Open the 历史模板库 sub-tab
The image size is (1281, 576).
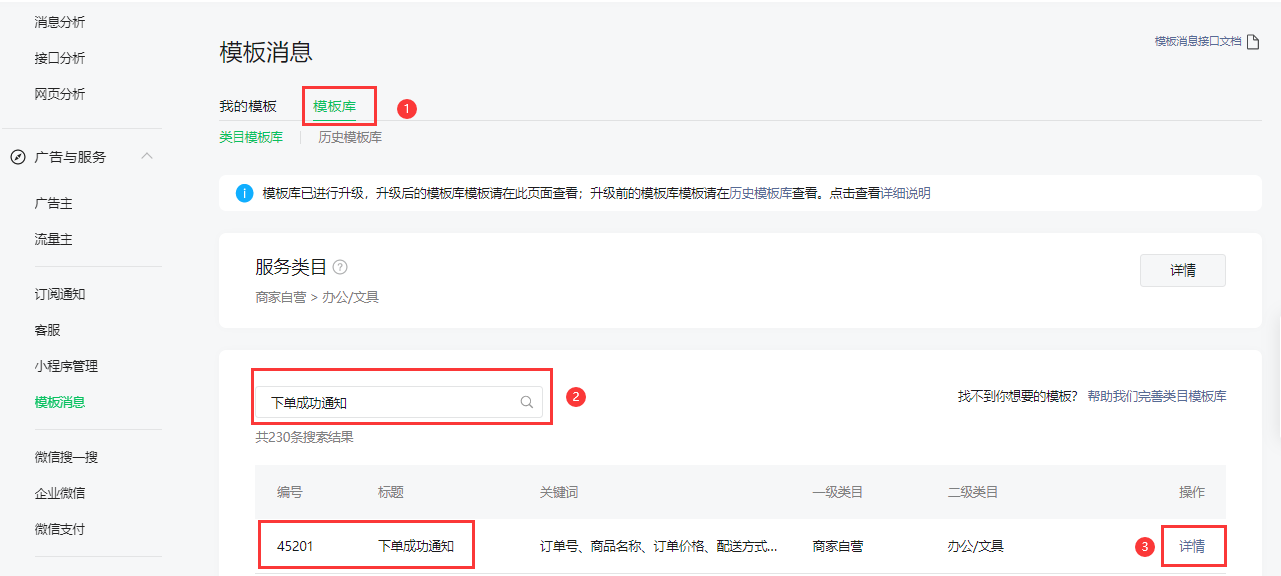click(x=350, y=137)
